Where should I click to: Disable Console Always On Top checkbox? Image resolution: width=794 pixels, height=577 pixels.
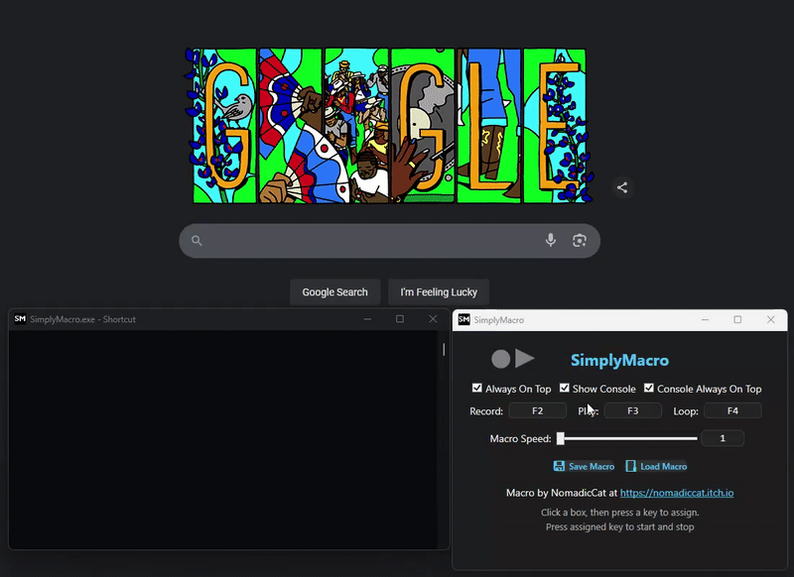click(649, 388)
